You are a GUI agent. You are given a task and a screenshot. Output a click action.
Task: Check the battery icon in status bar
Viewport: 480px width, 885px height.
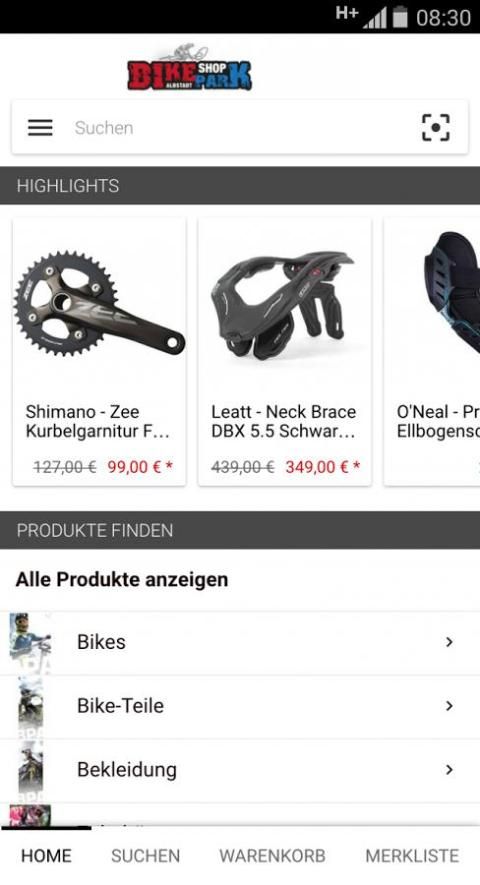tap(400, 17)
